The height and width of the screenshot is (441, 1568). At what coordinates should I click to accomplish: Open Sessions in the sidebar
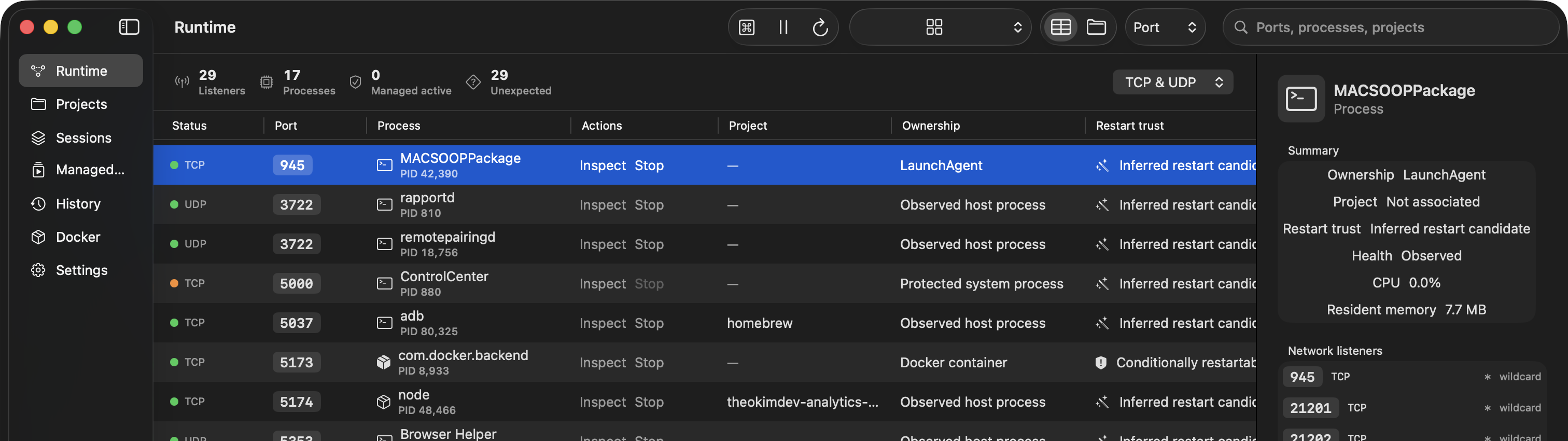click(81, 137)
